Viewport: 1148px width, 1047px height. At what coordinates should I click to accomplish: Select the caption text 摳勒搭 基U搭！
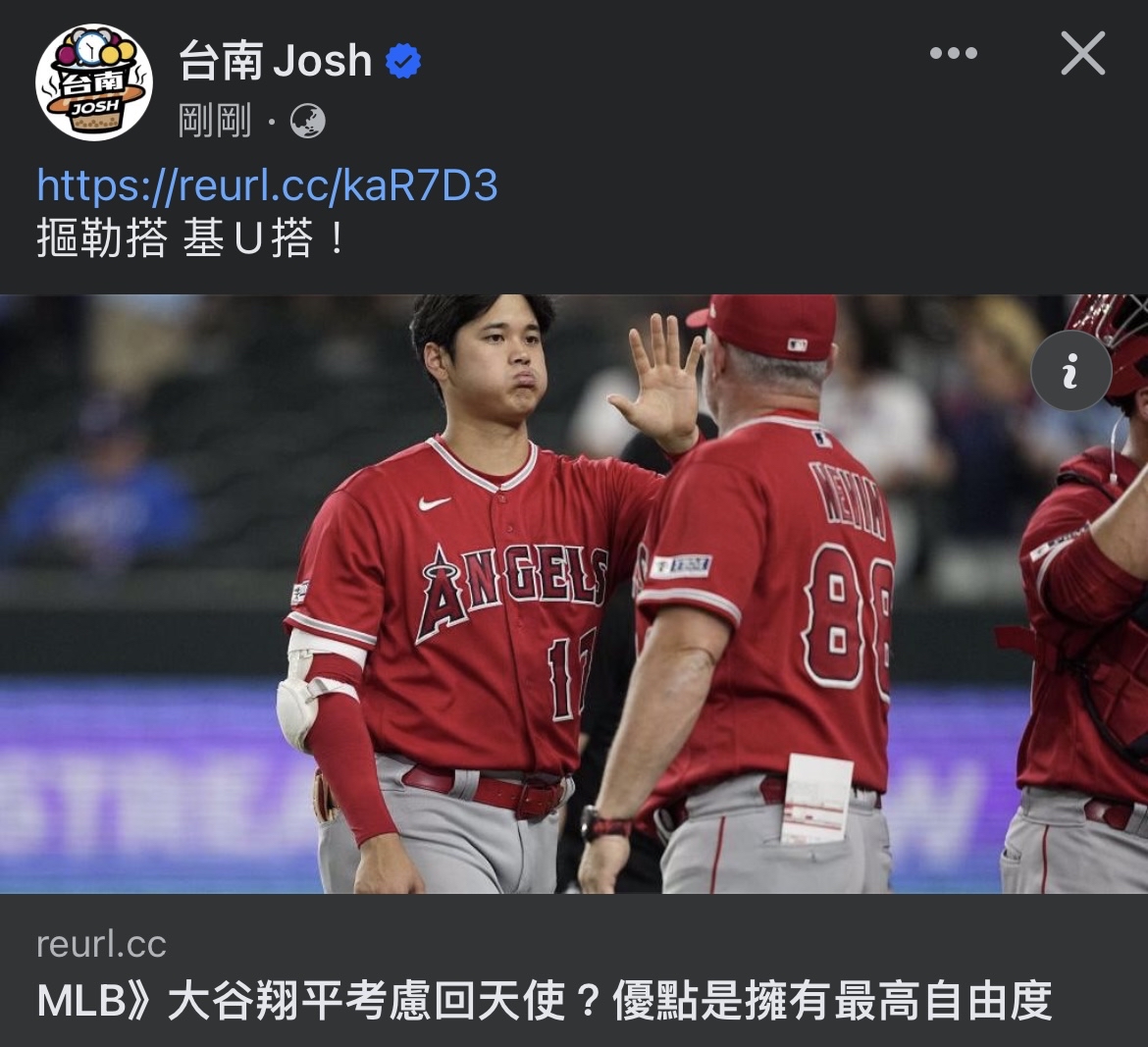pos(191,238)
